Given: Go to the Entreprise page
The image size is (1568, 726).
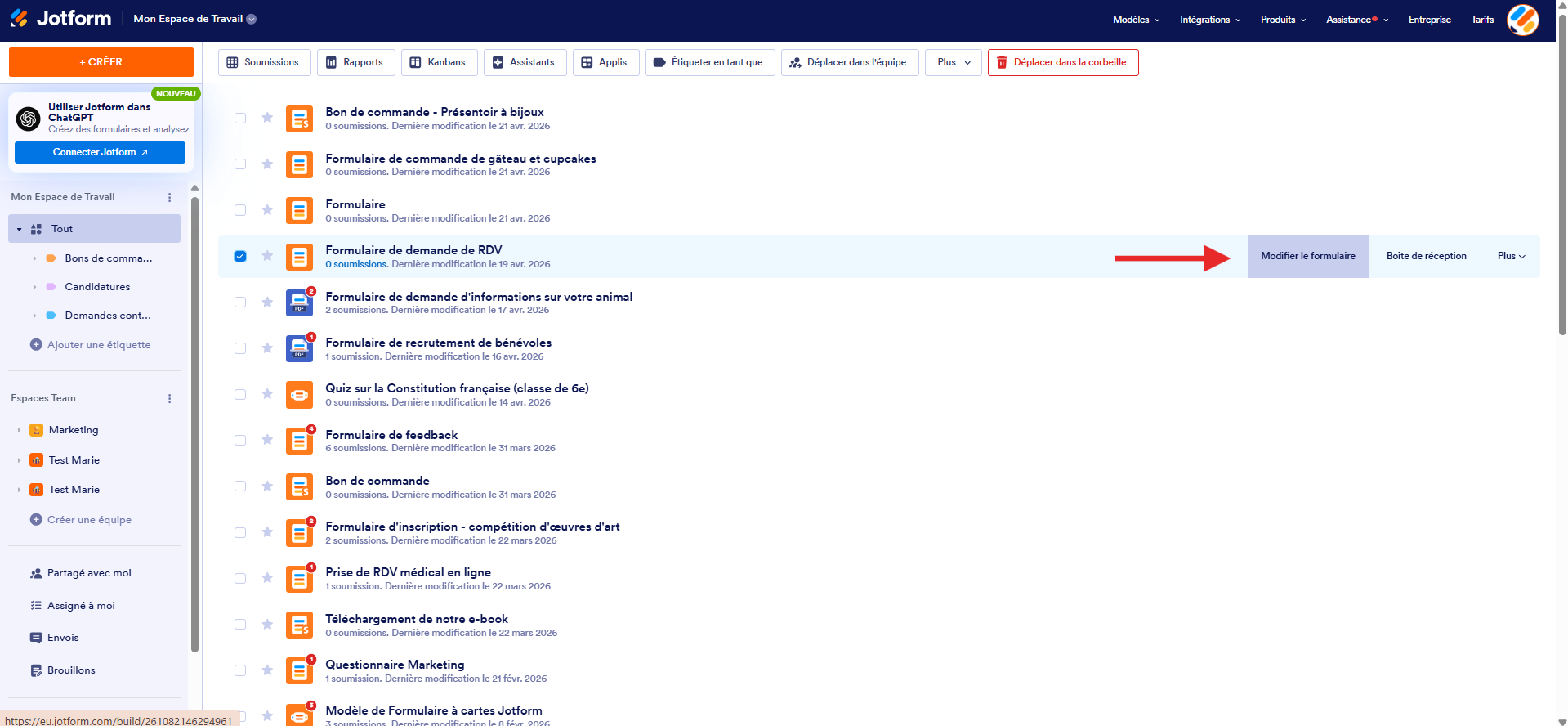Looking at the screenshot, I should click(1430, 20).
